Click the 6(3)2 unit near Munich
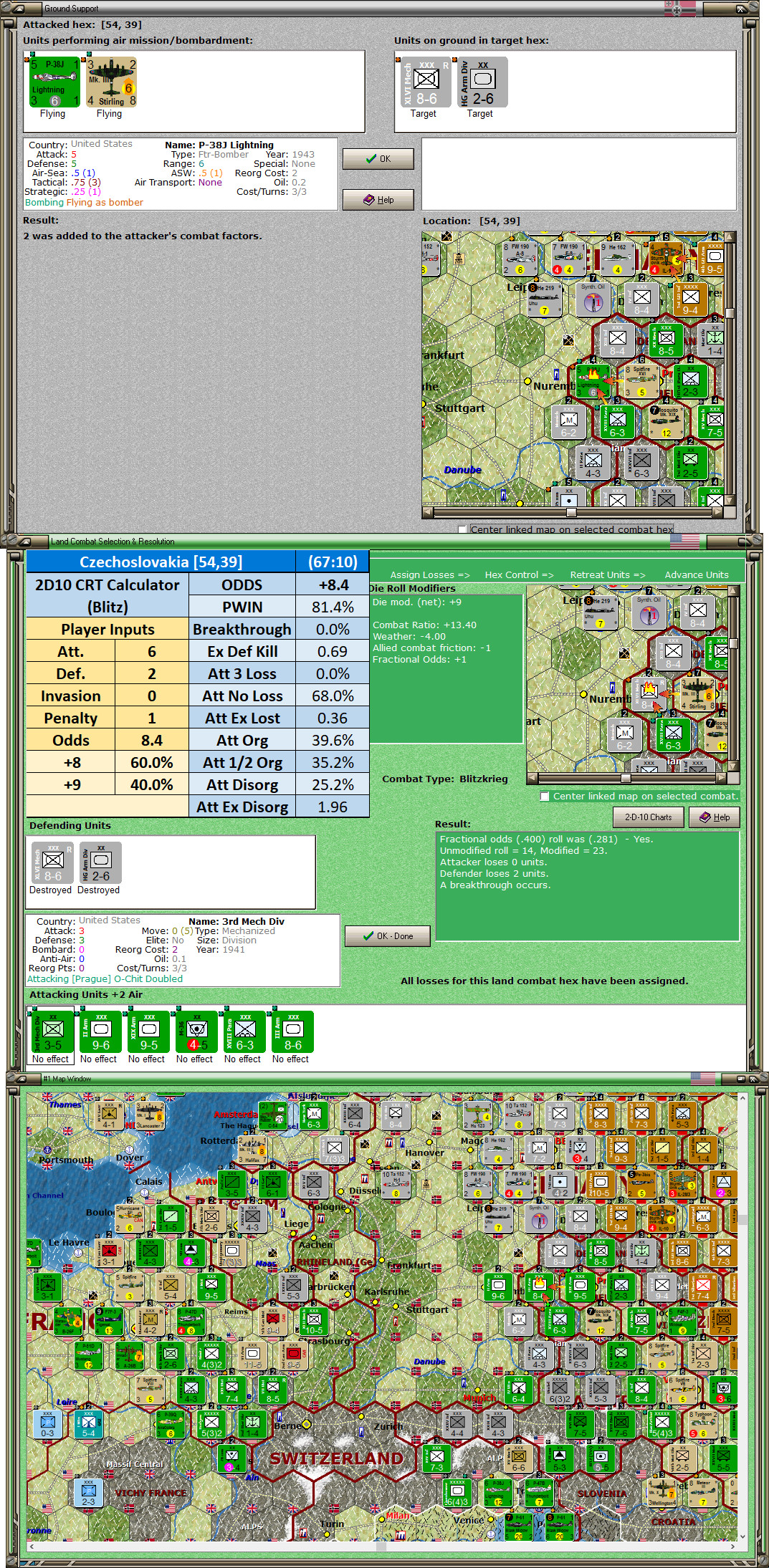This screenshot has width=769, height=1568. (x=559, y=1390)
